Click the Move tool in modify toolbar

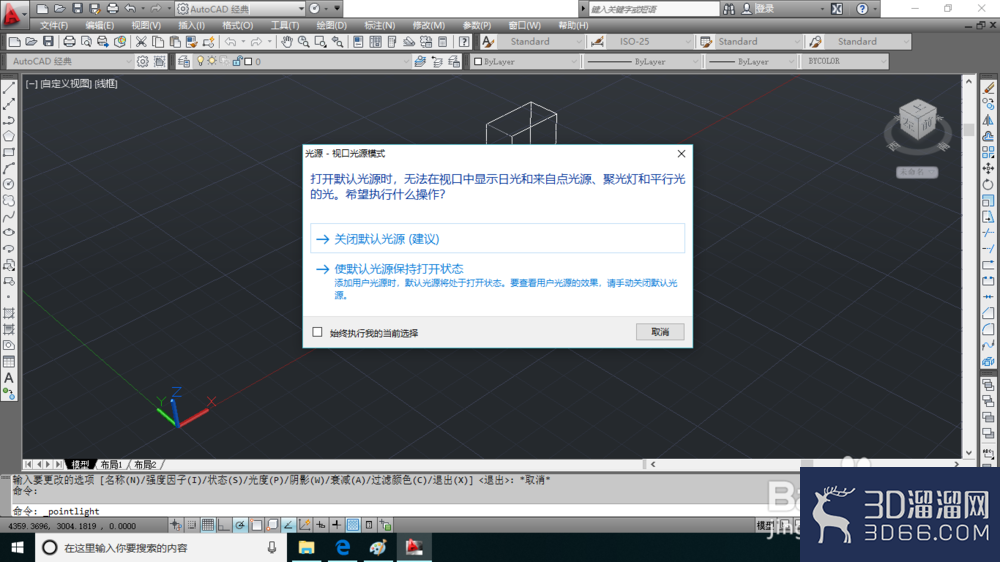tap(989, 168)
